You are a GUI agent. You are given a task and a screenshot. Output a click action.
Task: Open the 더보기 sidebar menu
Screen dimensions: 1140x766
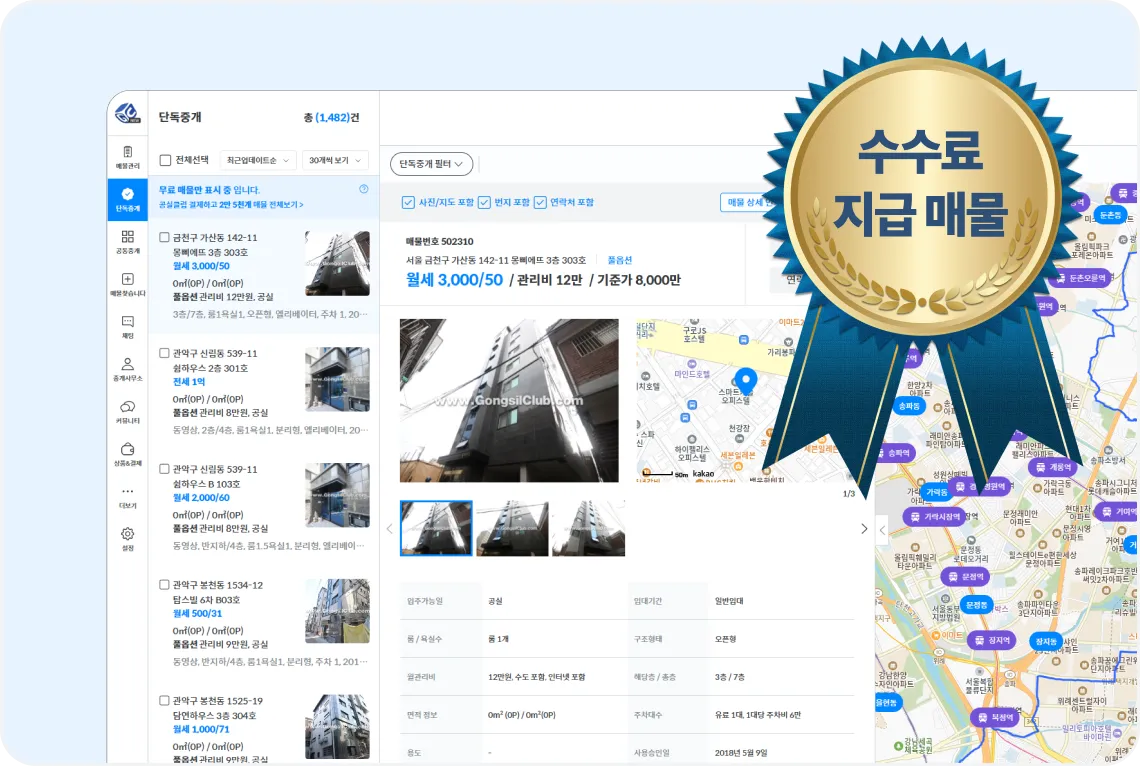pos(127,496)
